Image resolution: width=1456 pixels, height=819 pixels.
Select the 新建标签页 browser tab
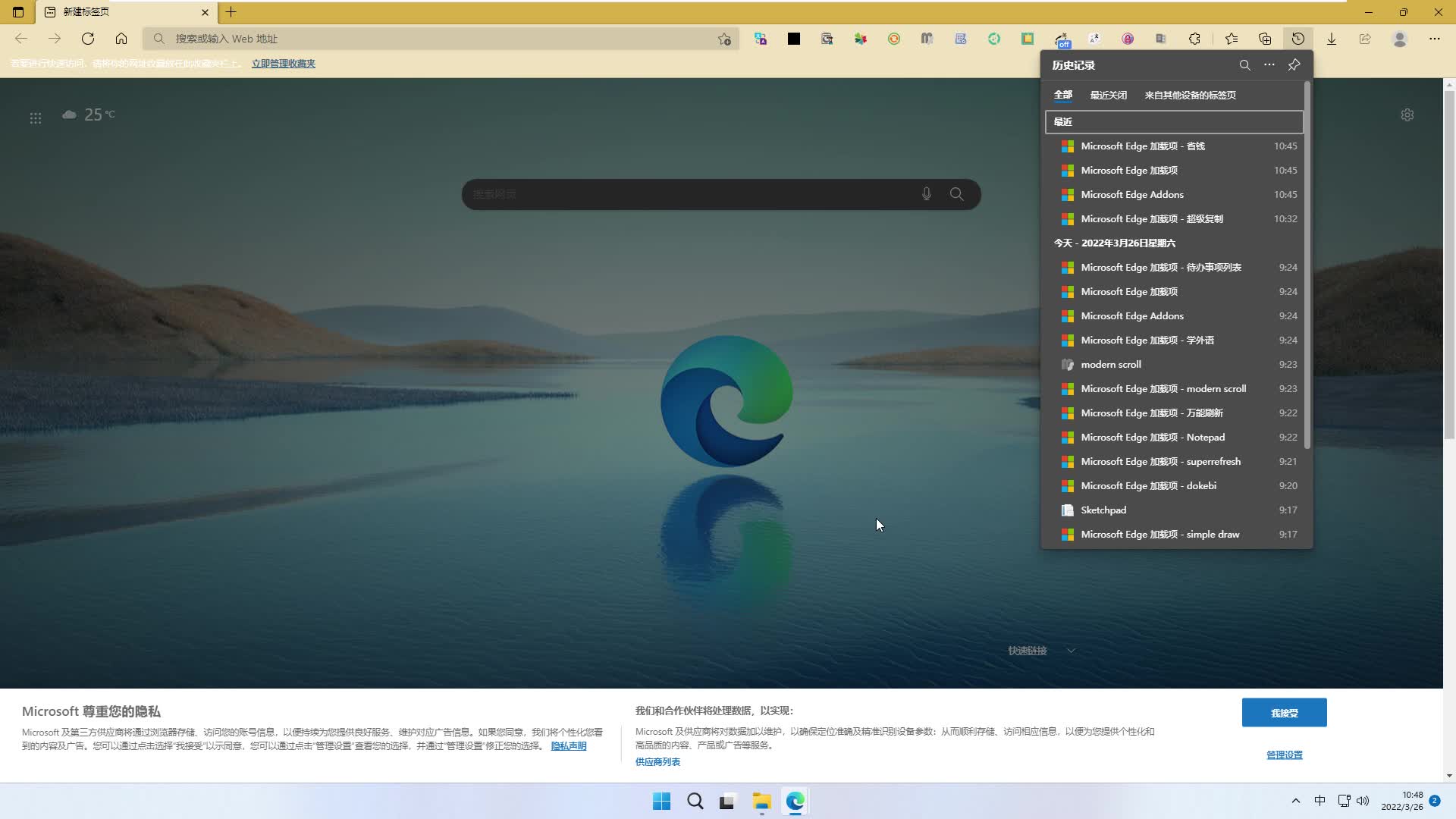[x=127, y=12]
